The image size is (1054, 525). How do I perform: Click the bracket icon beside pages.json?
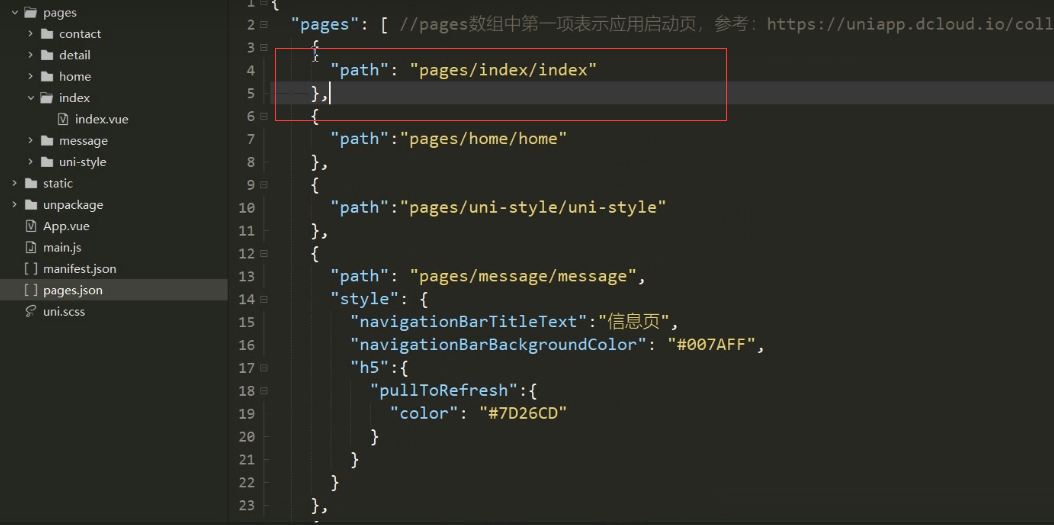click(30, 290)
